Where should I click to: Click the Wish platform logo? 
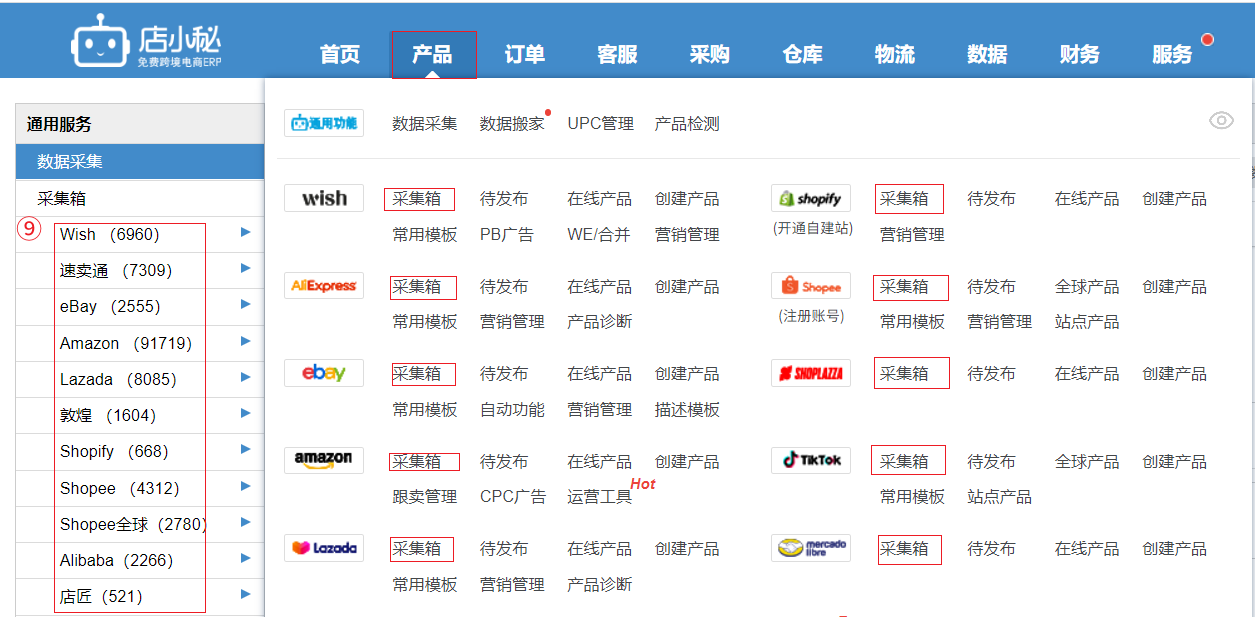[x=324, y=198]
